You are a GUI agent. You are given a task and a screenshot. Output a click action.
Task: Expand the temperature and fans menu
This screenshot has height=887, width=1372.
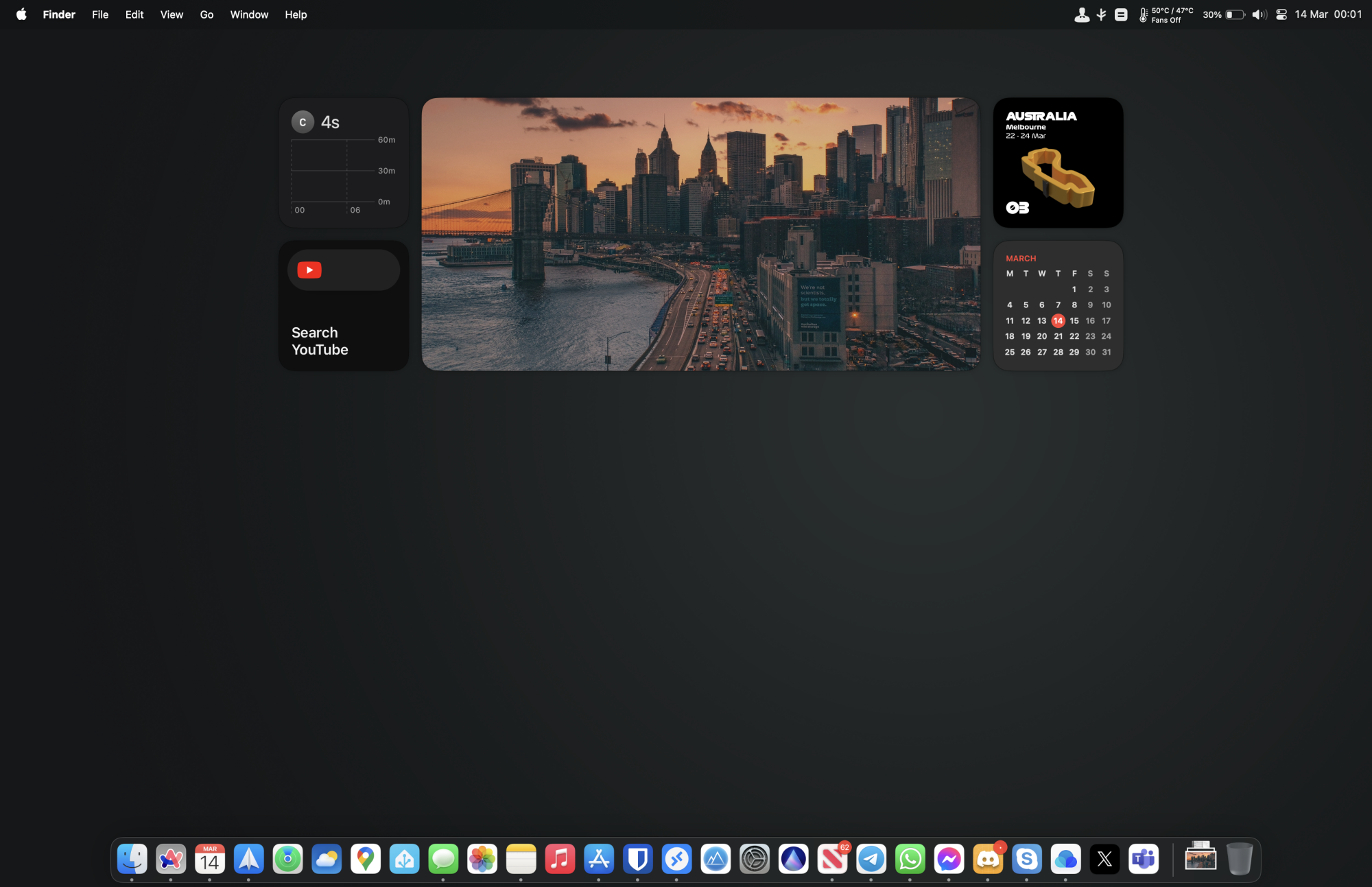tap(1166, 14)
